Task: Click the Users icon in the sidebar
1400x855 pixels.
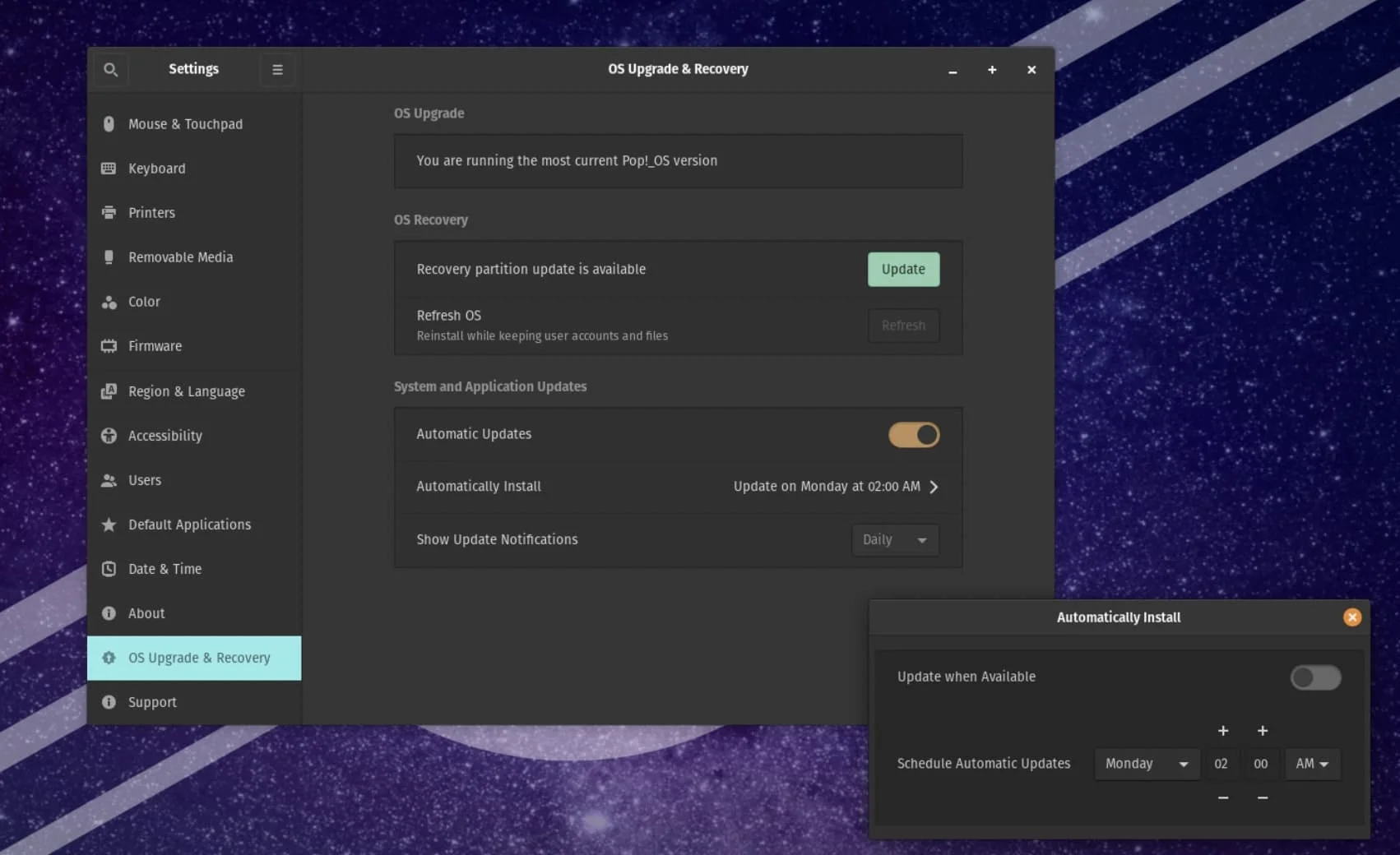Action: click(x=109, y=480)
